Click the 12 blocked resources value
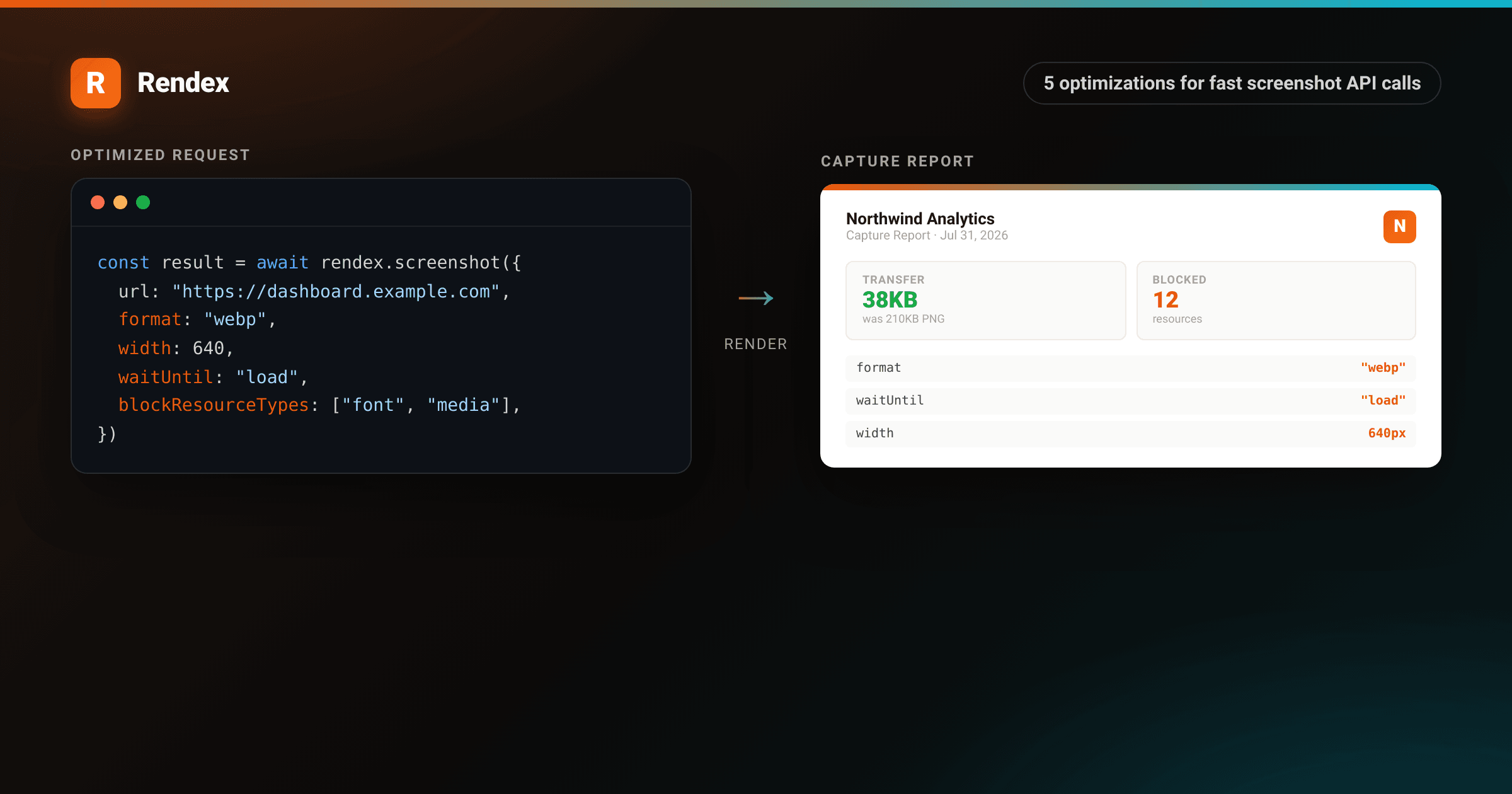 point(1165,300)
